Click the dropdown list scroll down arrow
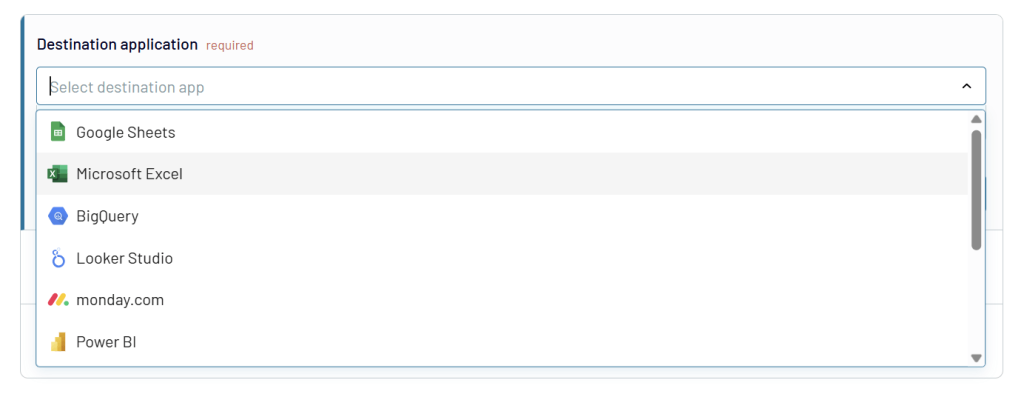The image size is (1024, 394). pyautogui.click(x=976, y=358)
